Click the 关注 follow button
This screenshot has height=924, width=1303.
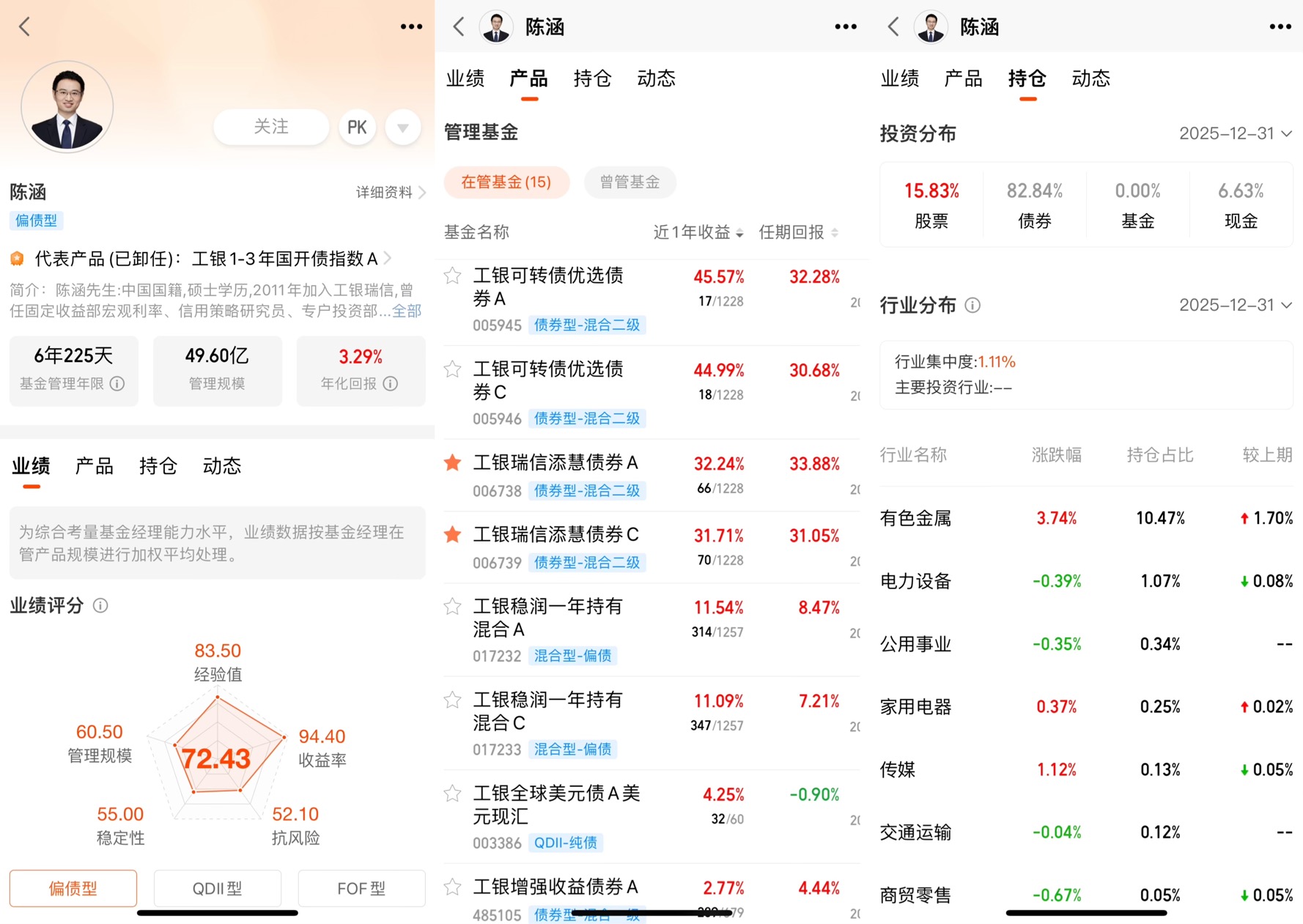point(271,127)
